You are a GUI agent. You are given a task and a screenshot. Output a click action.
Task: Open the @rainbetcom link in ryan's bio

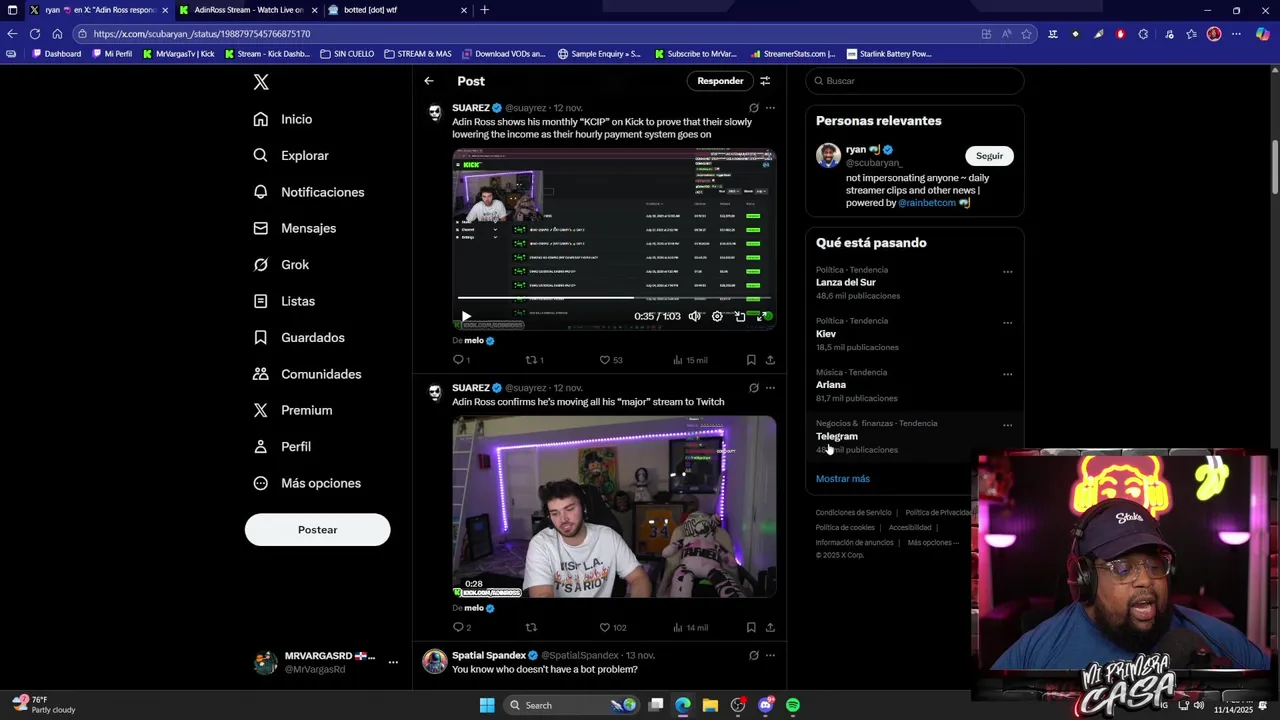point(927,203)
